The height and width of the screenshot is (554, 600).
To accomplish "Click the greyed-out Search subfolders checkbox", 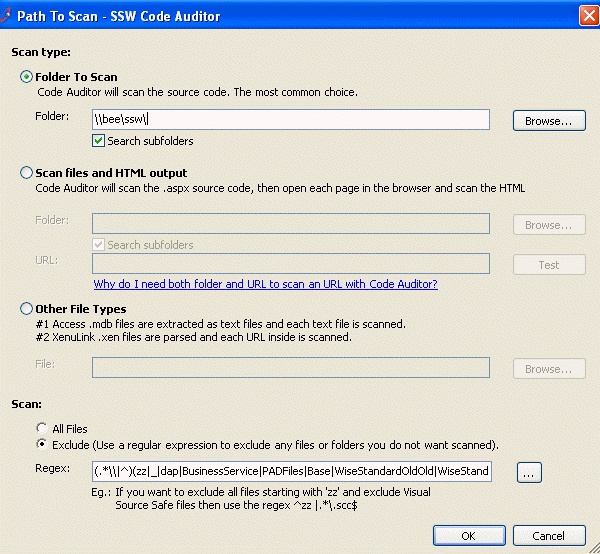I will (x=99, y=245).
